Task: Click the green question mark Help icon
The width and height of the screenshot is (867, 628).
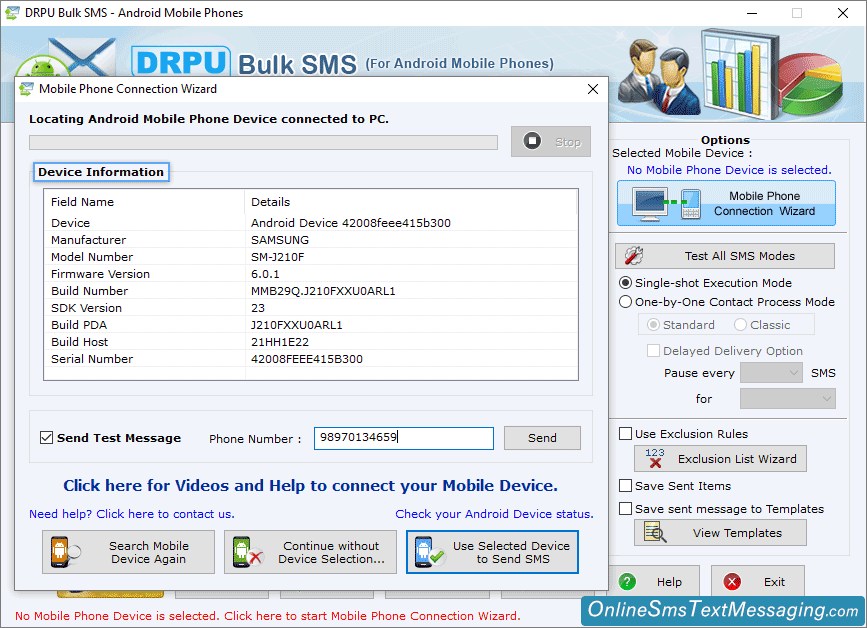Action: pyautogui.click(x=627, y=582)
